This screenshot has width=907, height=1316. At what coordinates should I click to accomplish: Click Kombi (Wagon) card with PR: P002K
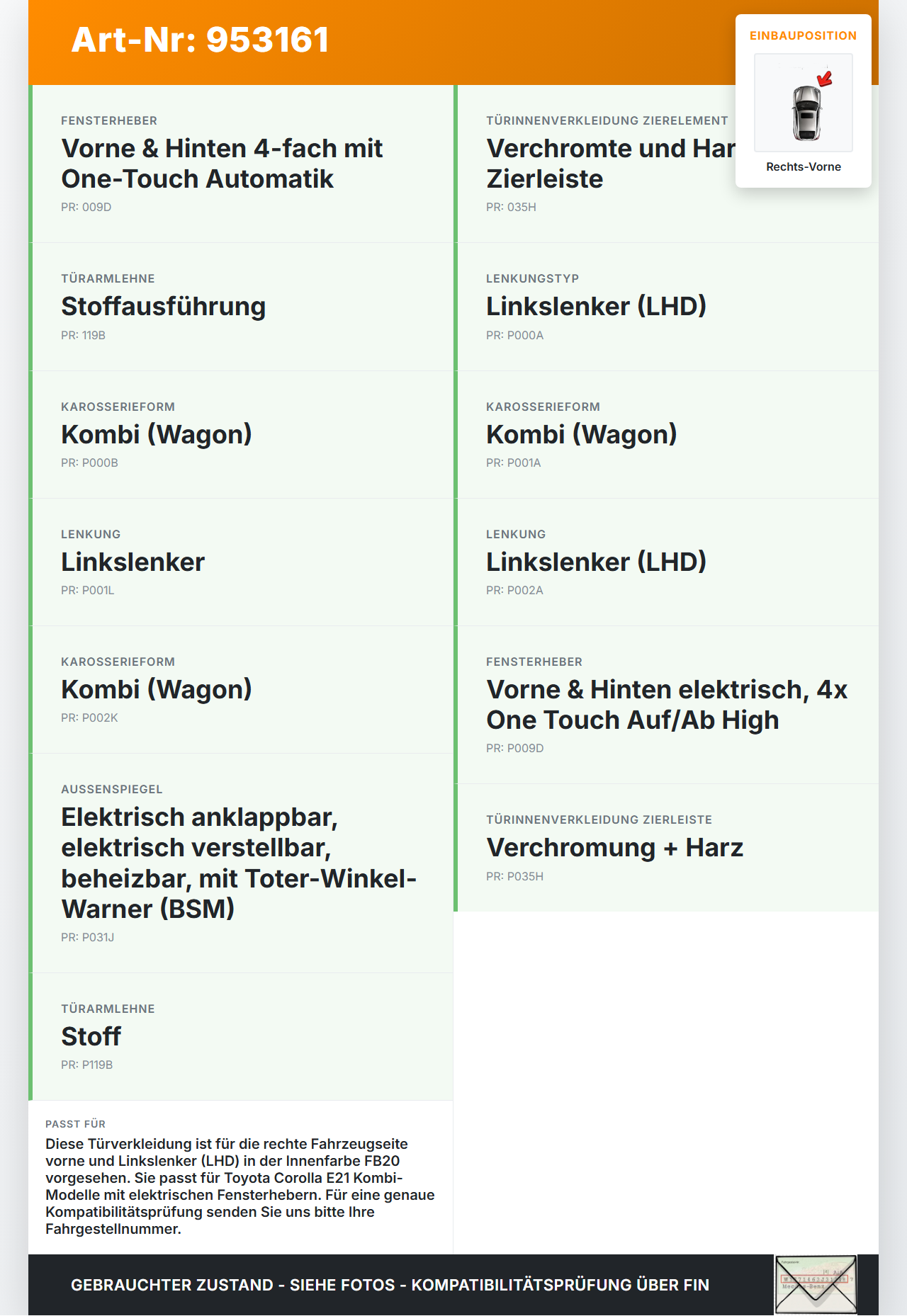(241, 690)
